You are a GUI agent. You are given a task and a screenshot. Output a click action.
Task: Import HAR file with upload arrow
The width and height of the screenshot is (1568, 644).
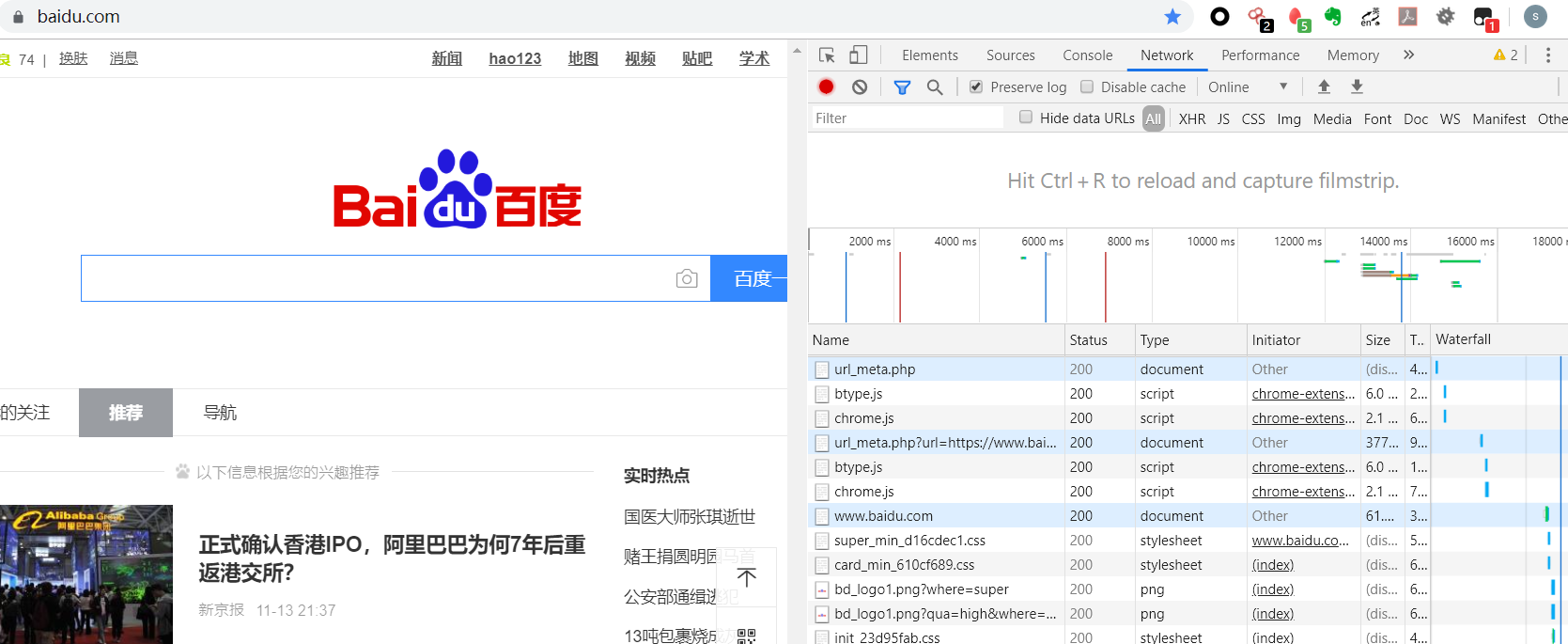tap(1324, 86)
